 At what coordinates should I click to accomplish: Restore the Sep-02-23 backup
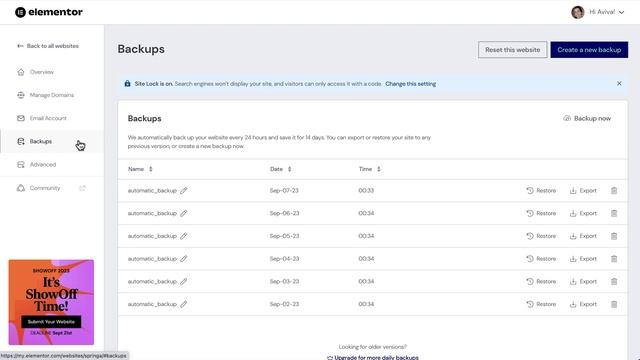pyautogui.click(x=541, y=304)
